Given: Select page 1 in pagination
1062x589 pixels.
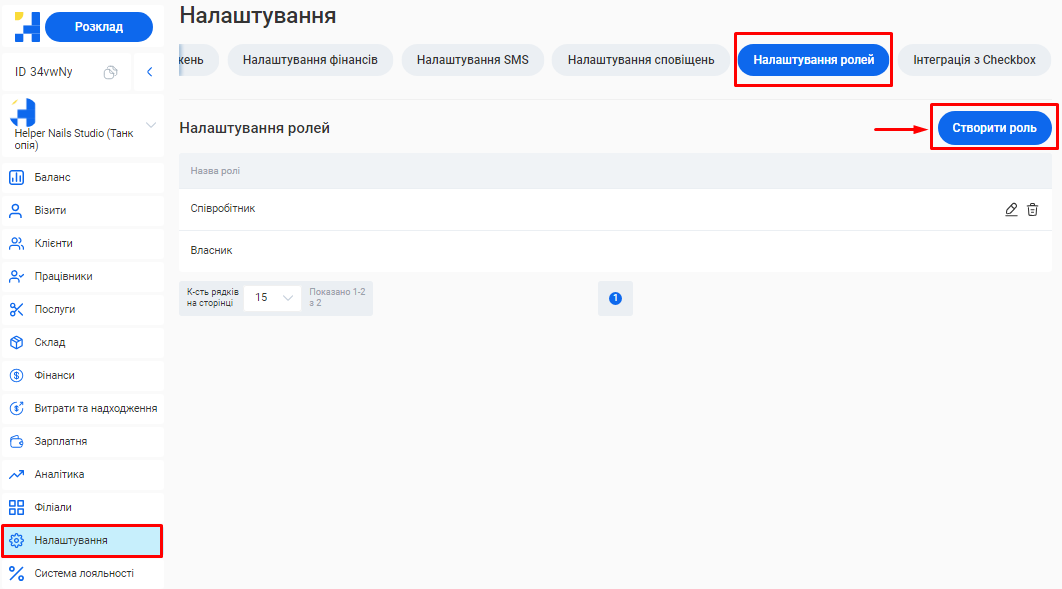Looking at the screenshot, I should (615, 298).
